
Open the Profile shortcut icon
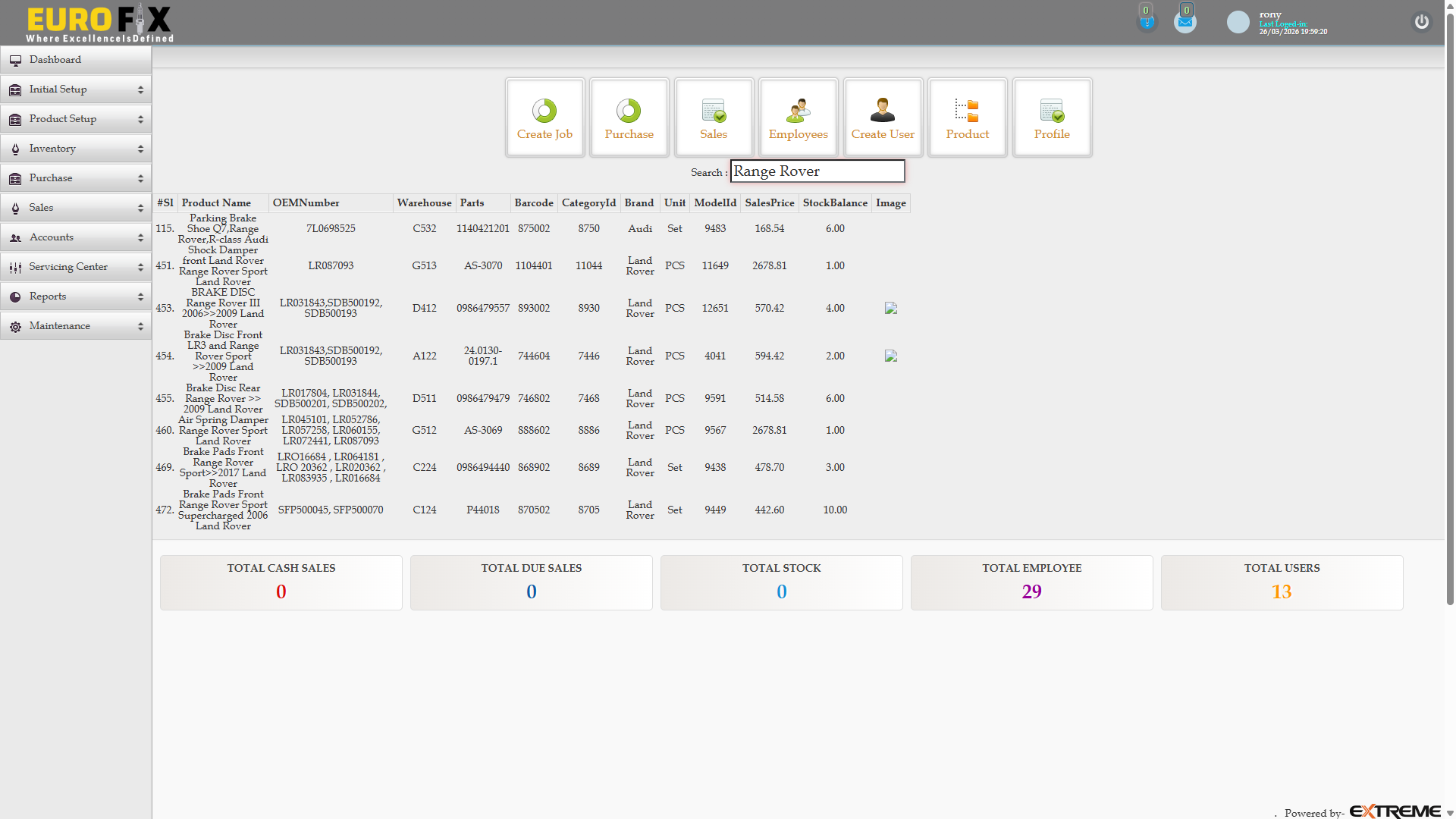1052,117
